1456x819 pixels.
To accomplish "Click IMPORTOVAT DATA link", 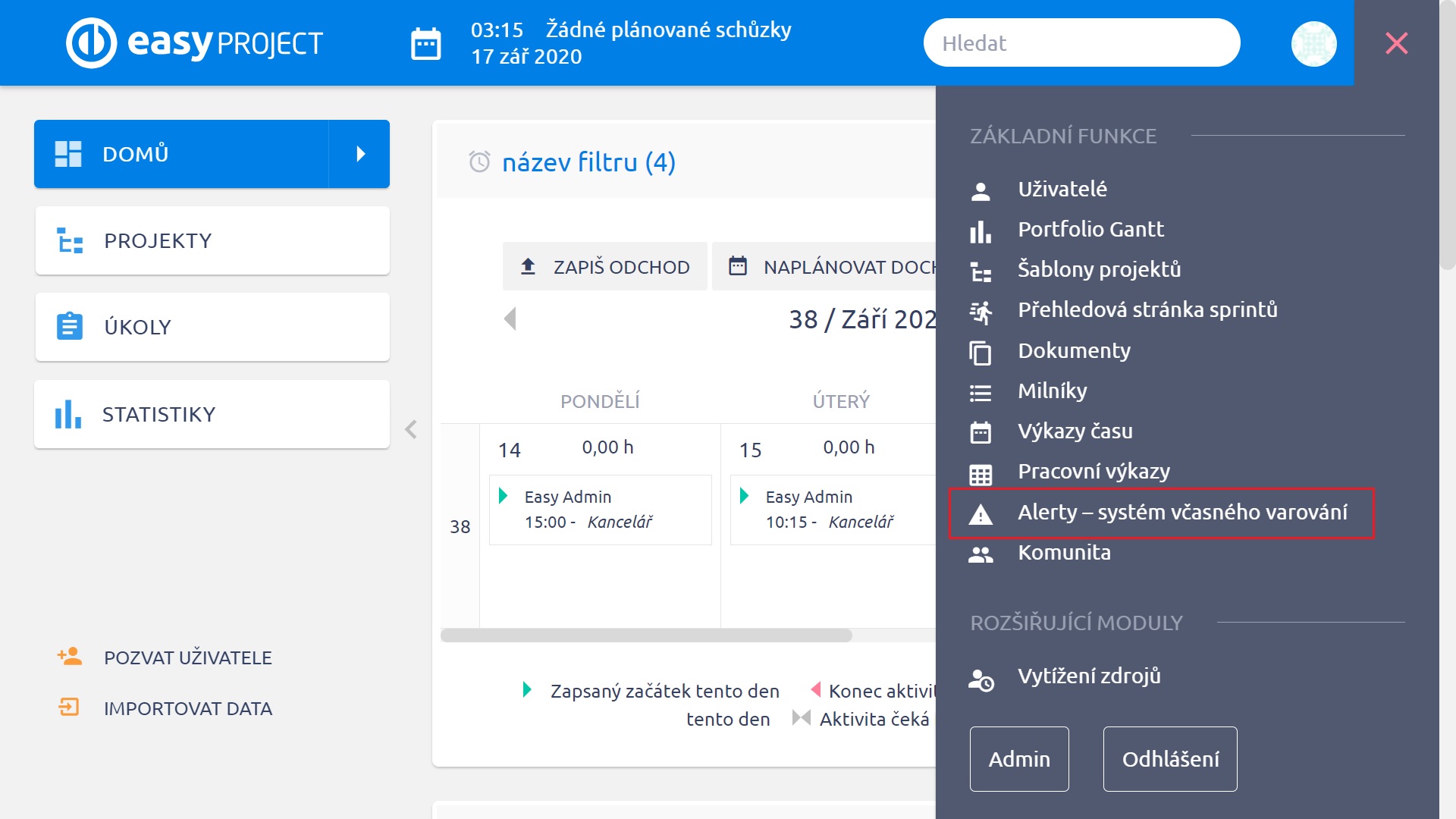I will click(188, 708).
